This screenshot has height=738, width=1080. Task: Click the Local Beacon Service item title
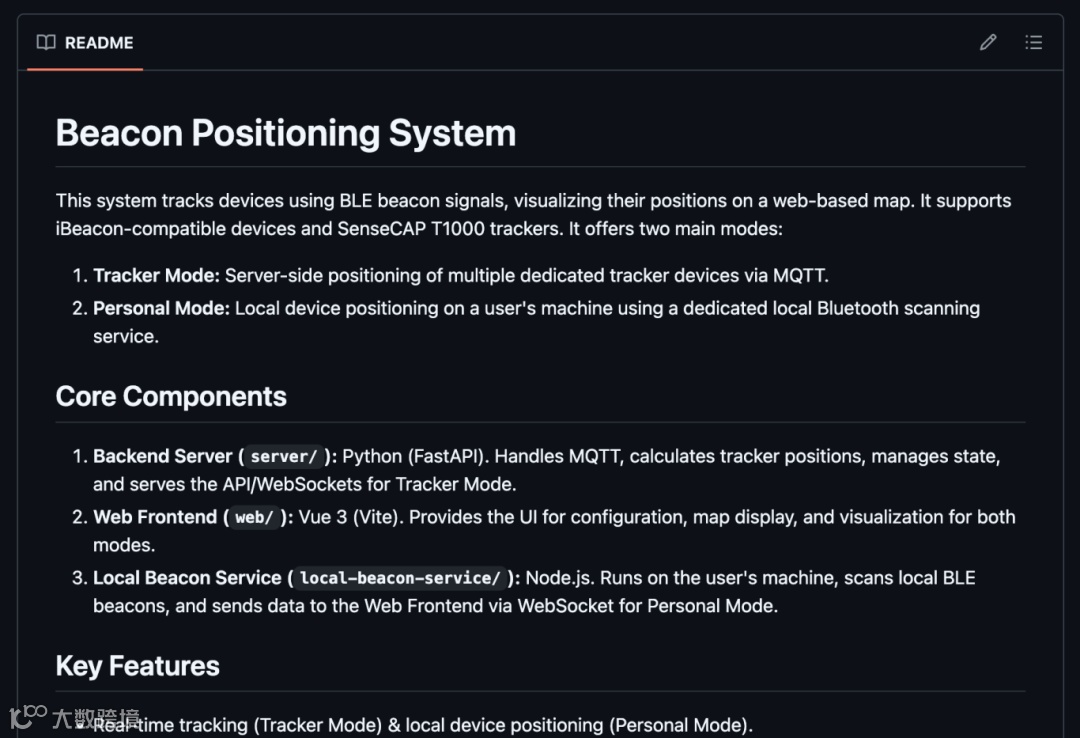pyautogui.click(x=187, y=578)
